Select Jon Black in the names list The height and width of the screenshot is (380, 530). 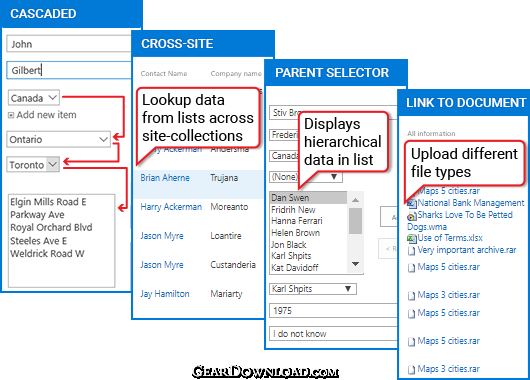coord(289,244)
